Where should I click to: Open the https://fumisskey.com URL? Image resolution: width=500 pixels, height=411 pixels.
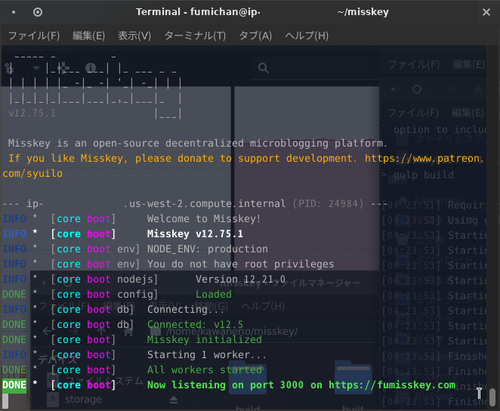[392, 385]
